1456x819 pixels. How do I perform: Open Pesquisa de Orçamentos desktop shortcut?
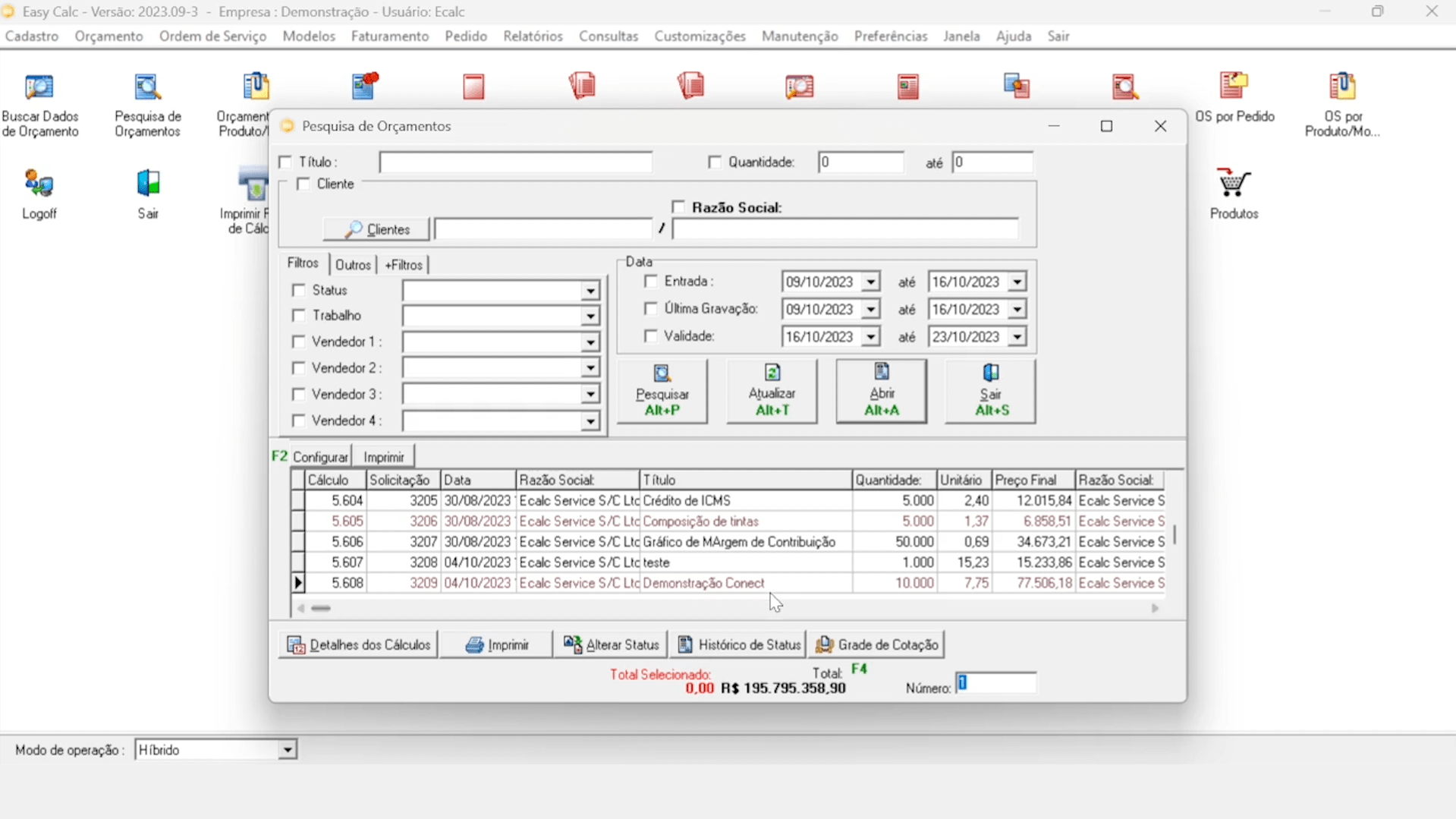[x=147, y=88]
